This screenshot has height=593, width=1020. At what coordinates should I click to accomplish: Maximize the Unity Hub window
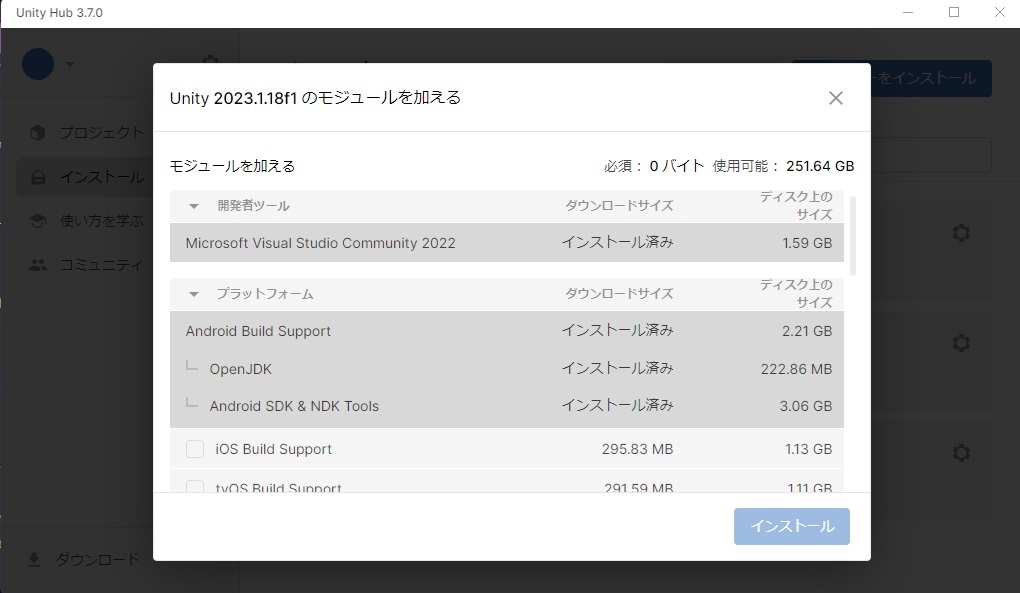(954, 12)
